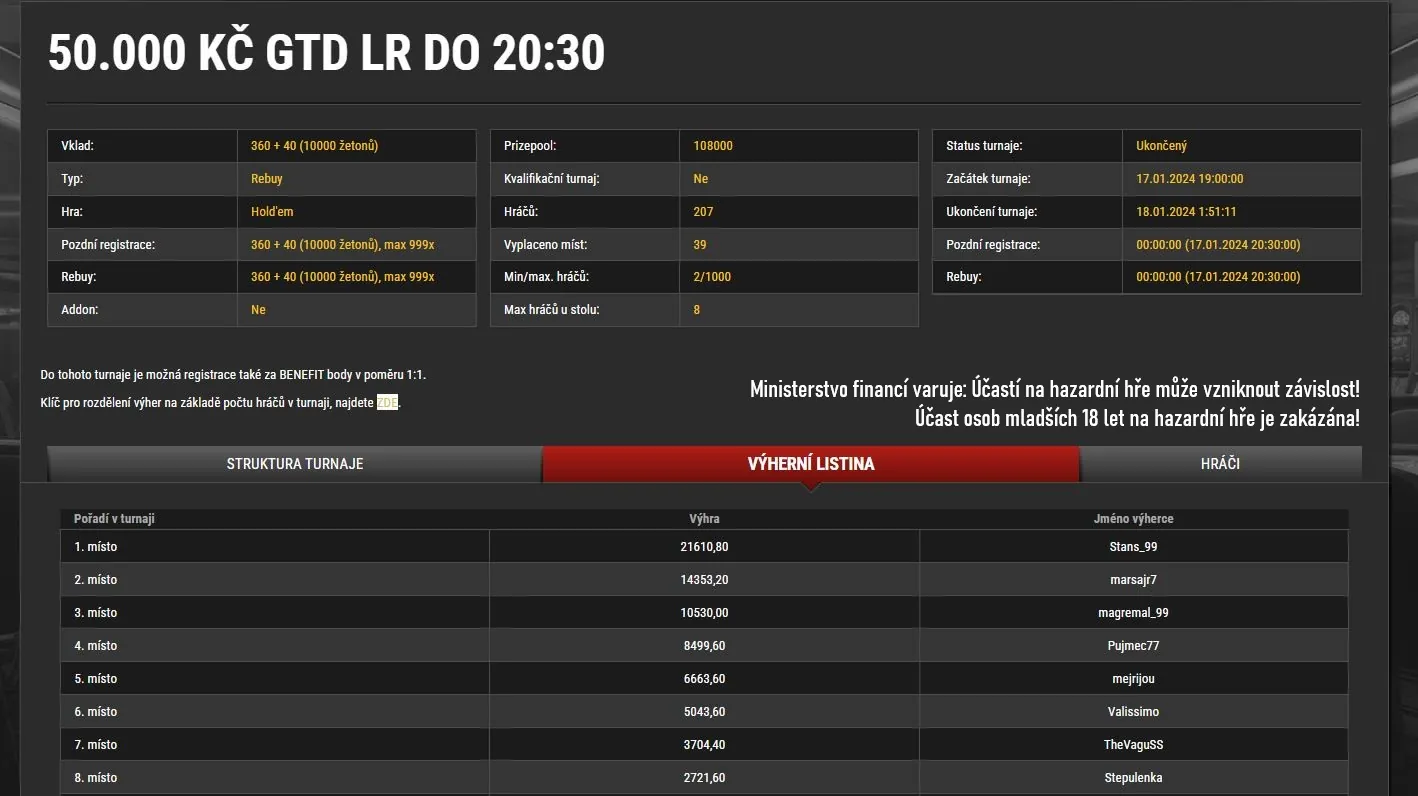The width and height of the screenshot is (1418, 796).
Task: Select player marsajr7 in the winners list
Action: pos(1133,580)
